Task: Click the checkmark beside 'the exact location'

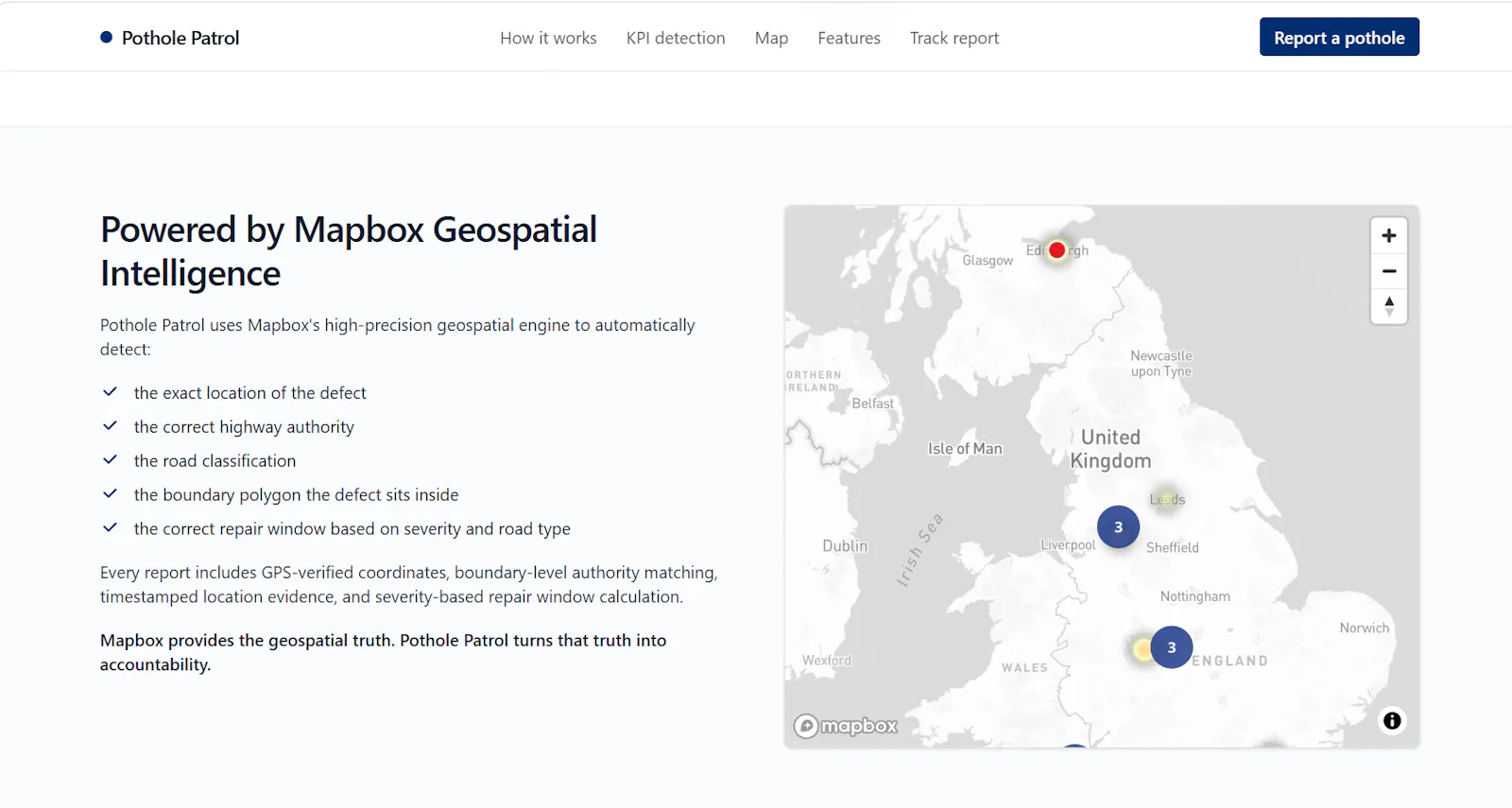Action: click(x=110, y=391)
